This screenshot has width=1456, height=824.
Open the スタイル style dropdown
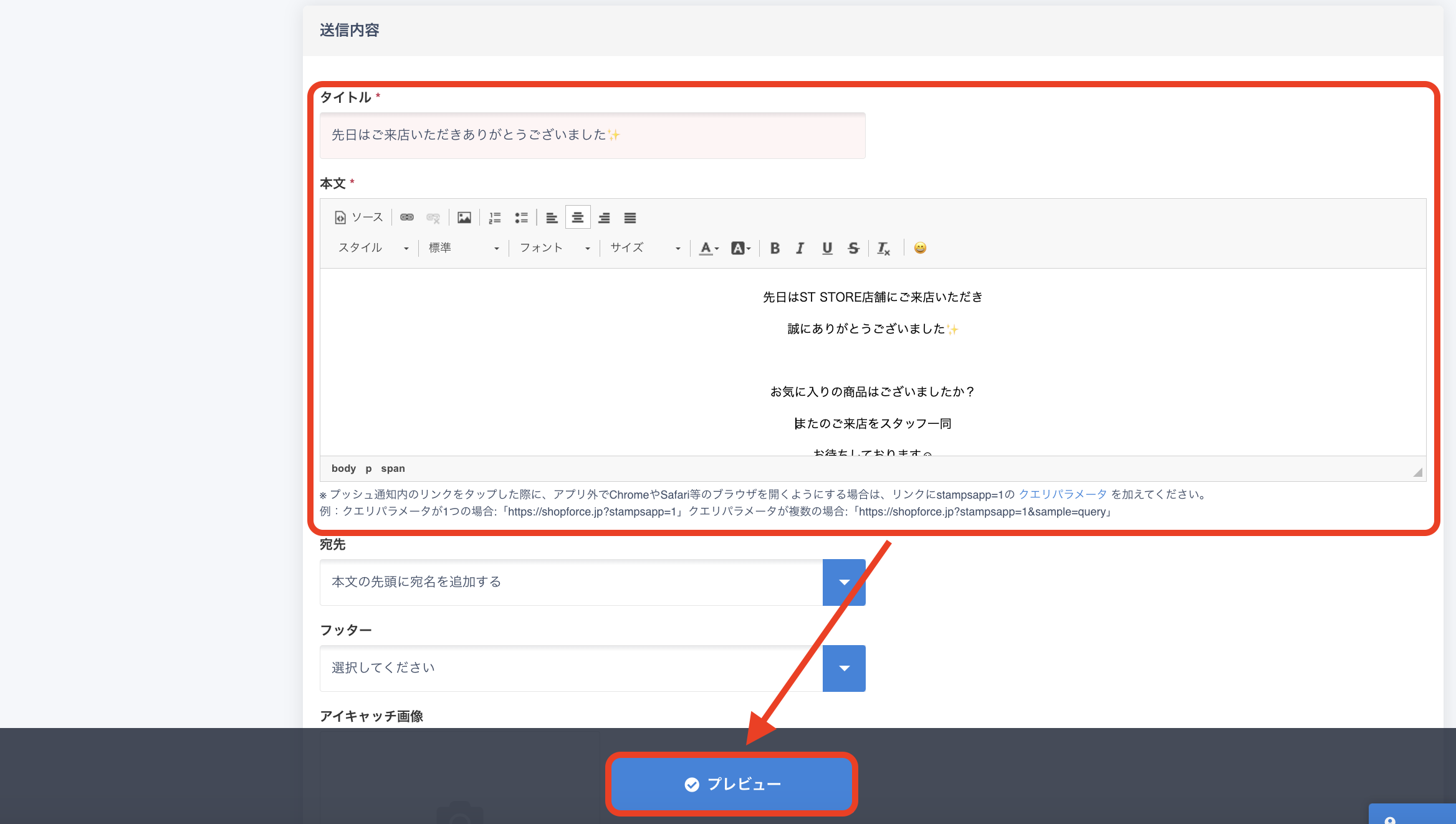click(373, 248)
